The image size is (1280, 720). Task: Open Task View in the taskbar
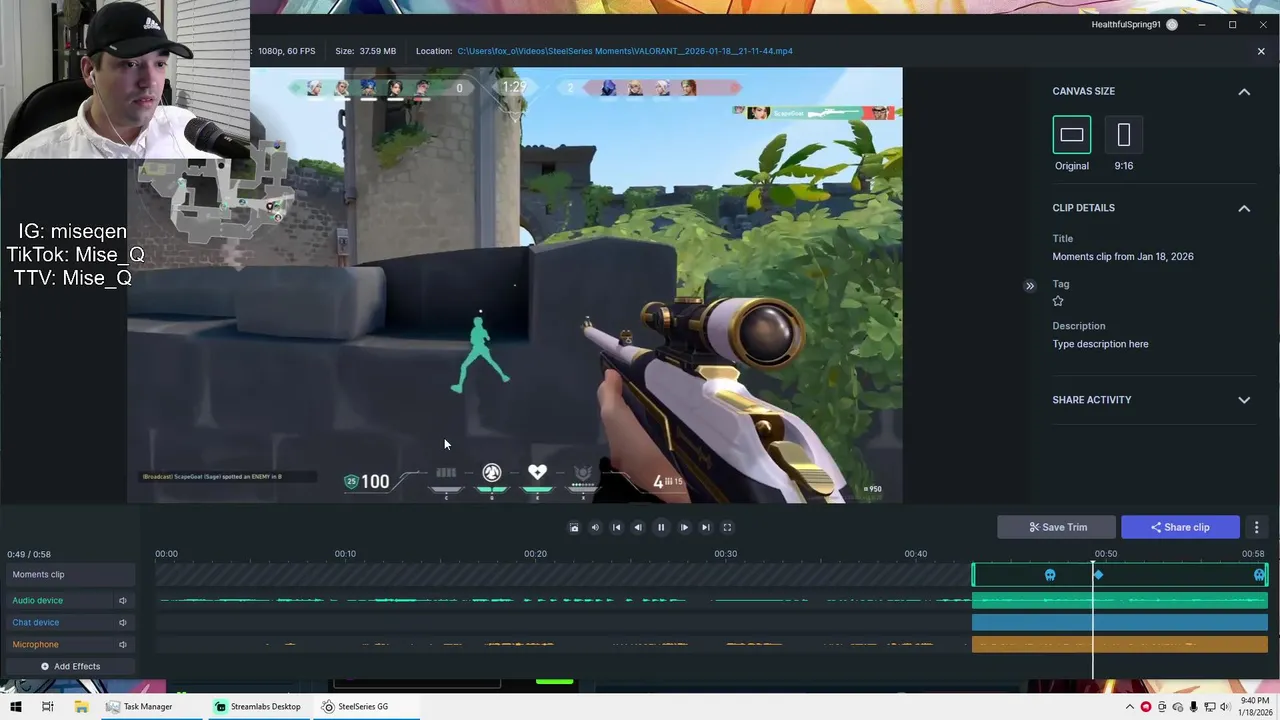click(47, 707)
